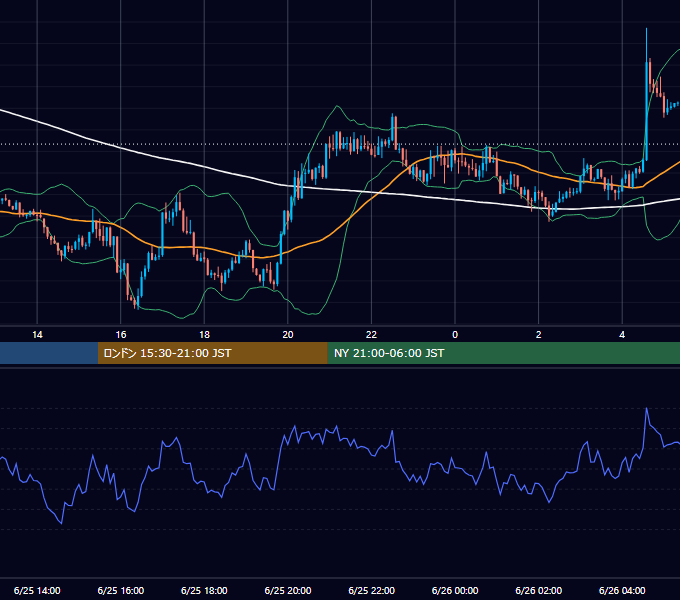Click the 6/26 04:00 date label
Image resolution: width=680 pixels, height=600 pixels.
[x=622, y=590]
